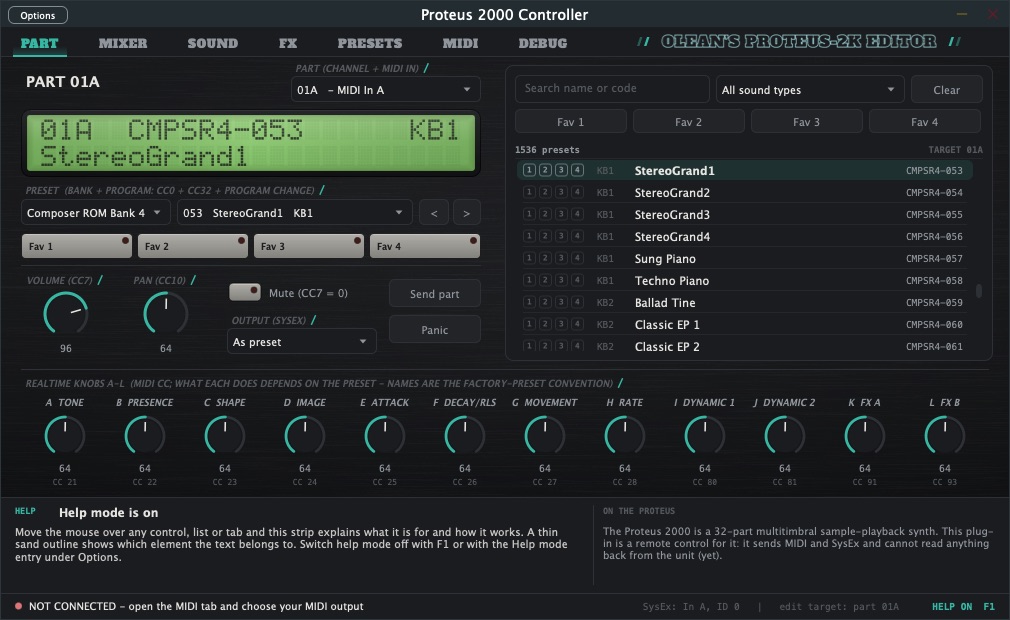Screen dimensions: 1010x620
Task: Assign Techno Piano to favorite slot 4
Action: tap(577, 280)
